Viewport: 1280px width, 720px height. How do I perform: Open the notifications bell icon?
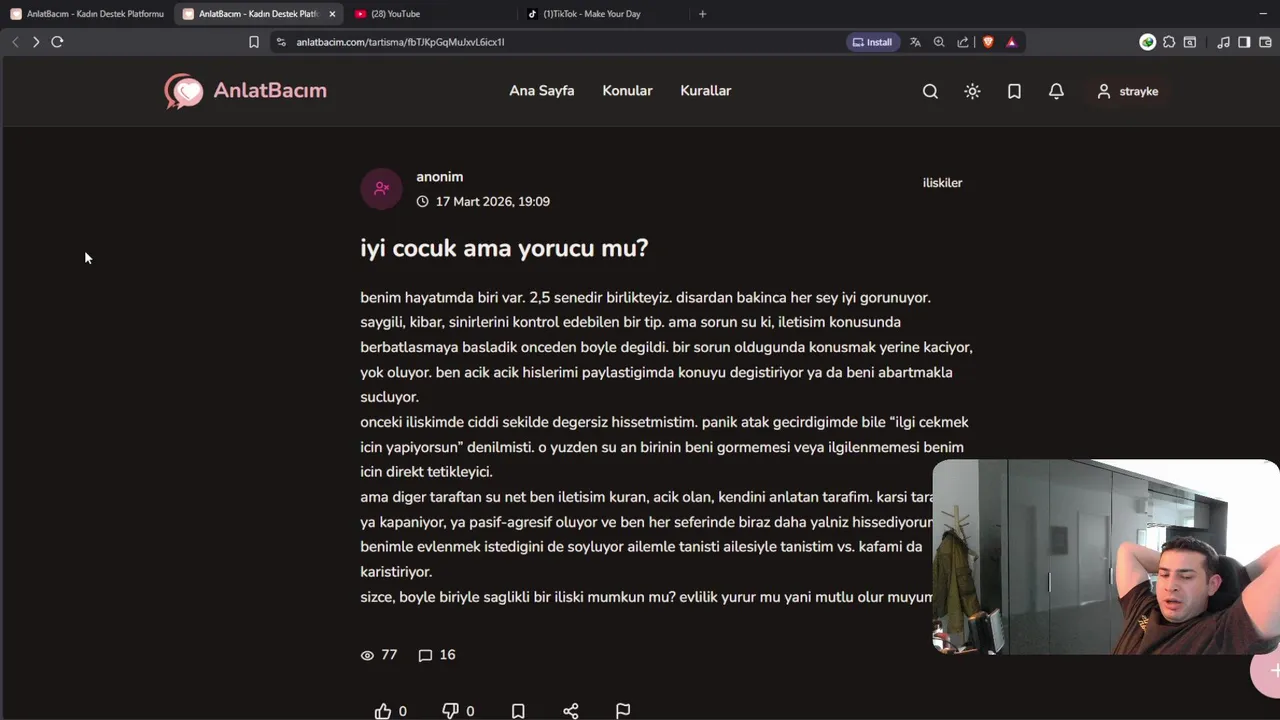[1056, 91]
